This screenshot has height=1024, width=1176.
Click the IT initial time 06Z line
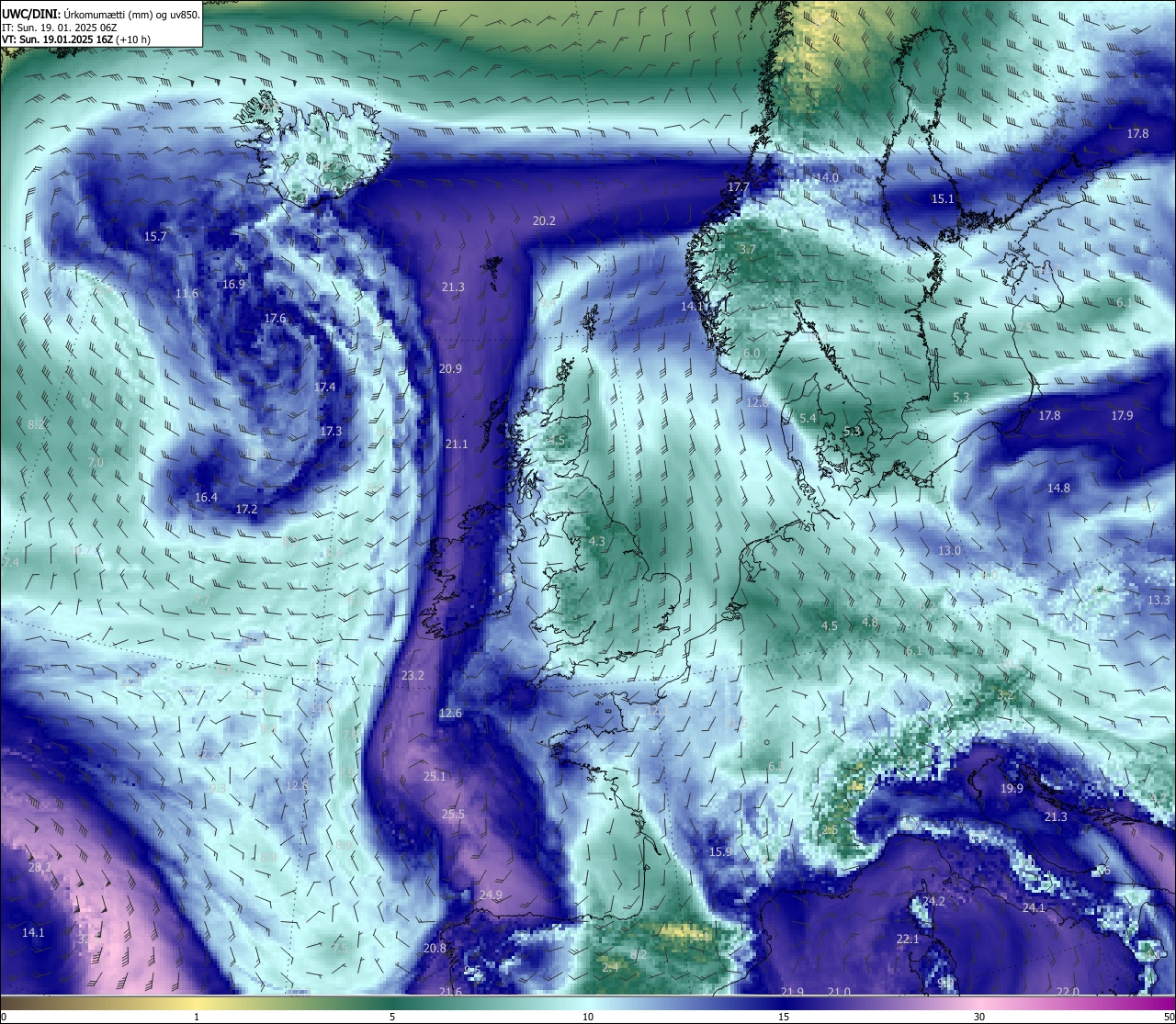tap(60, 28)
